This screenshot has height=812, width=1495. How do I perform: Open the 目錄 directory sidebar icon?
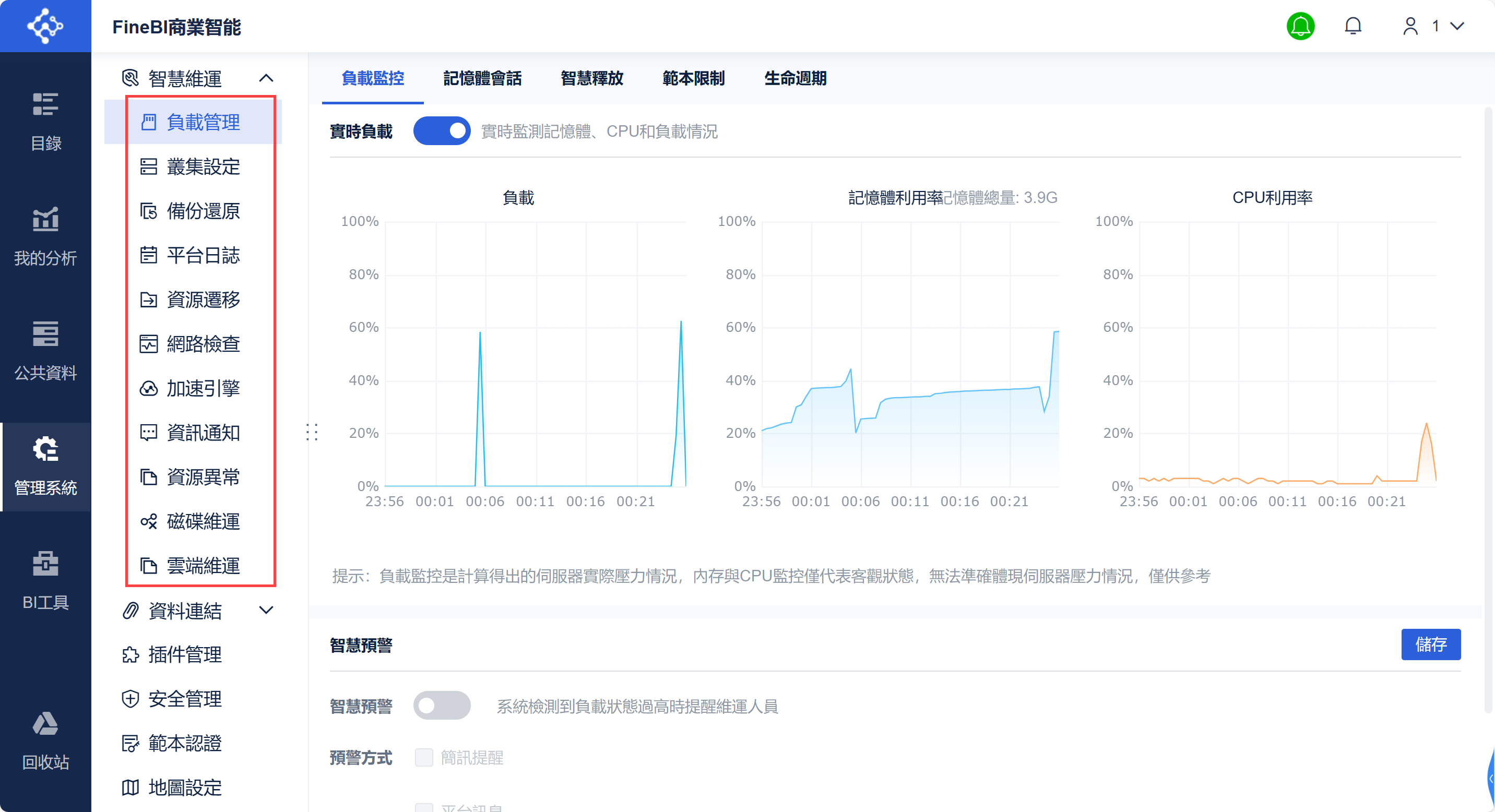pos(45,120)
